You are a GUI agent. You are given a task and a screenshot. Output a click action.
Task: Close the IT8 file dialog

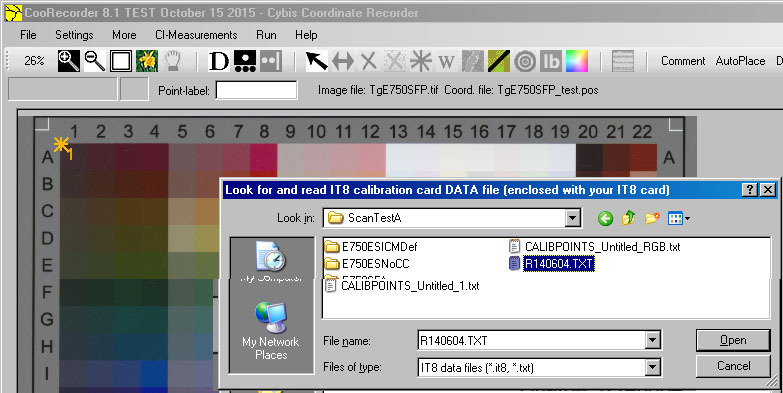point(767,190)
